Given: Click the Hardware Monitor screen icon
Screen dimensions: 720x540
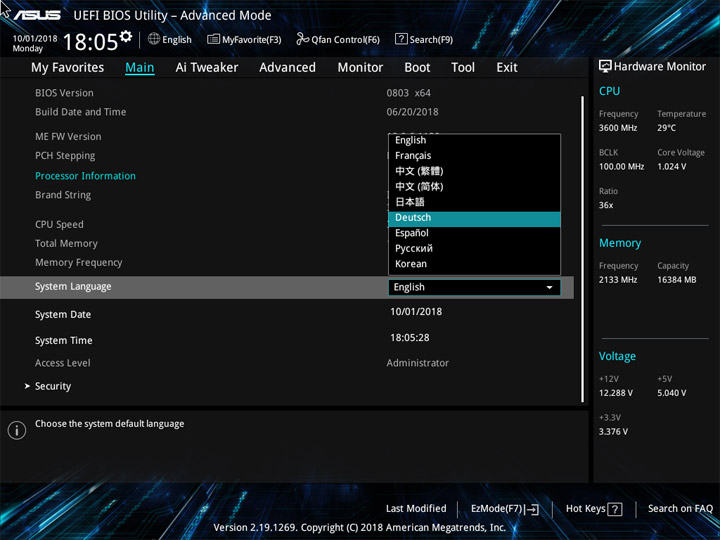Looking at the screenshot, I should 605,67.
